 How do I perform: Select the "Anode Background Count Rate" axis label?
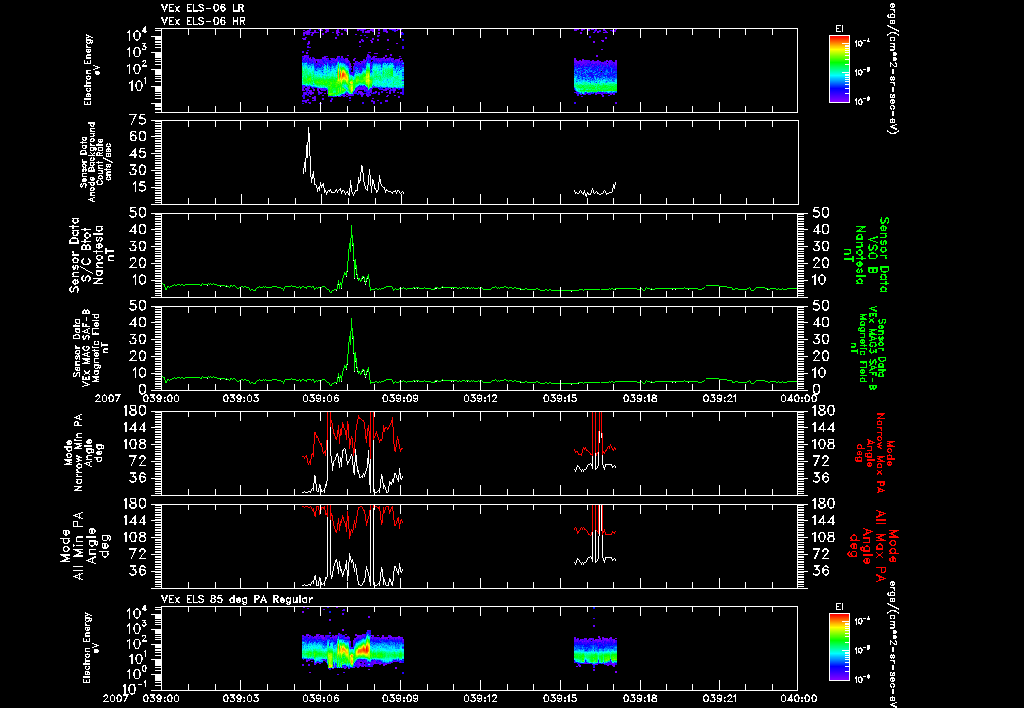96,162
